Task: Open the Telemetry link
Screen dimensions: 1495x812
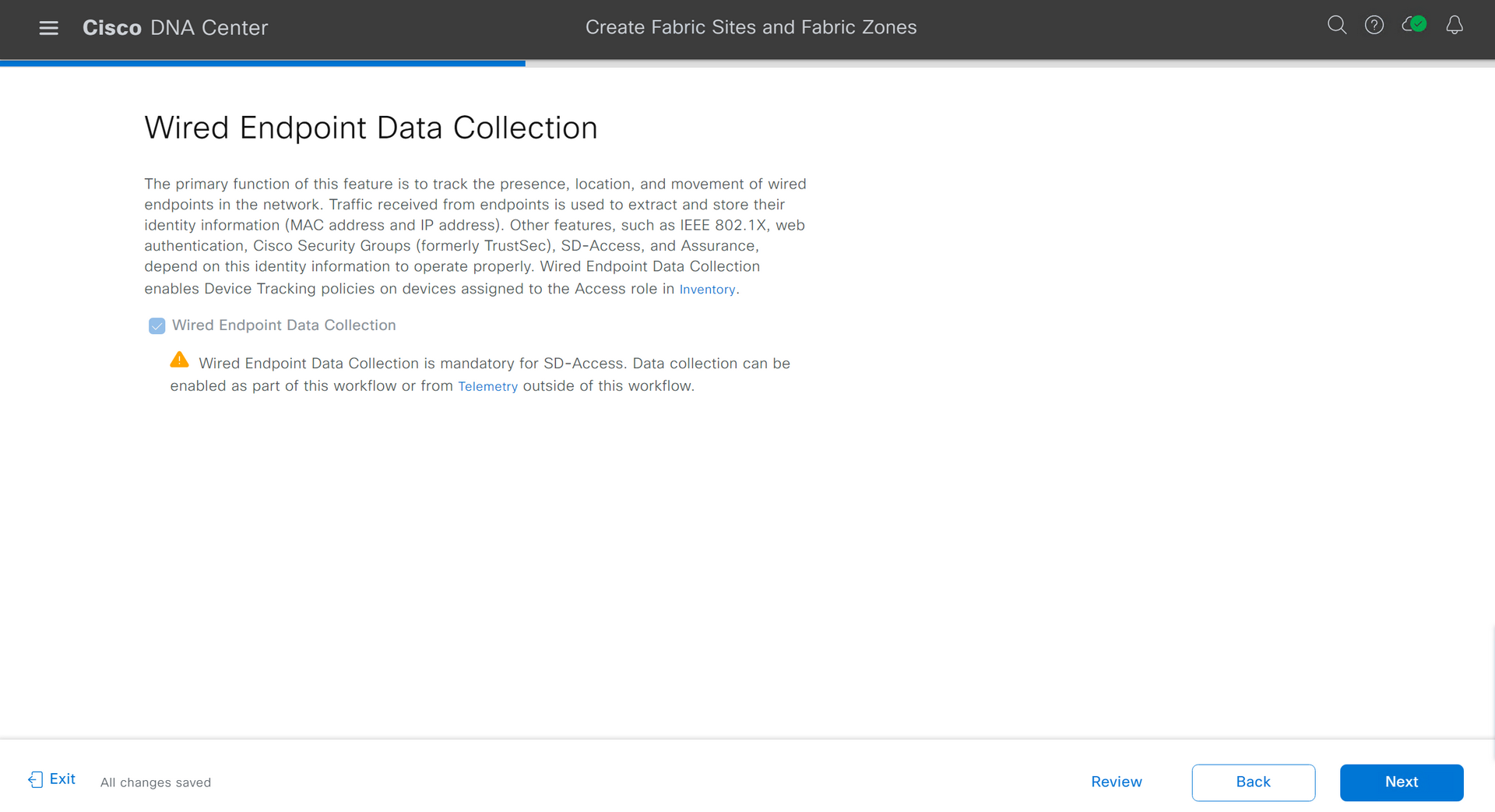Action: [x=488, y=386]
